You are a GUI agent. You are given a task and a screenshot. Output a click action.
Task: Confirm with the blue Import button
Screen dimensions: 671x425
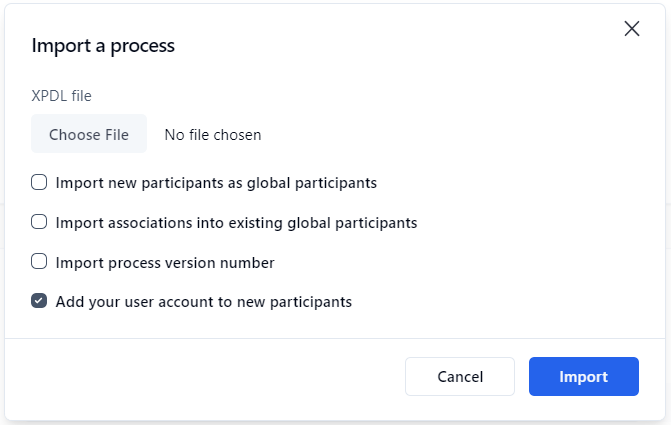(x=583, y=377)
